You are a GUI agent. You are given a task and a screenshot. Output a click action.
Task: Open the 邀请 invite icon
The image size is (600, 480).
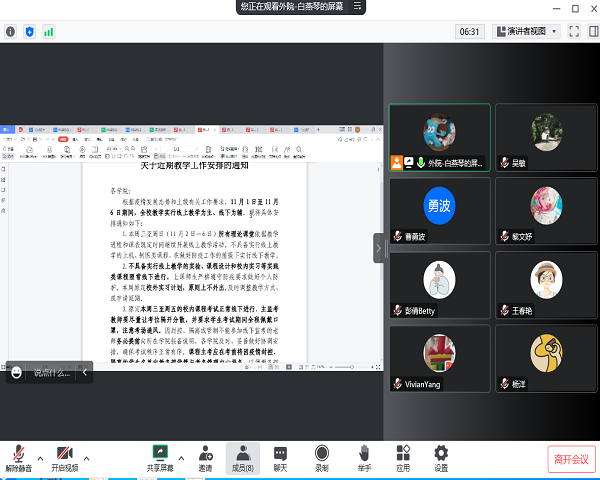click(204, 452)
